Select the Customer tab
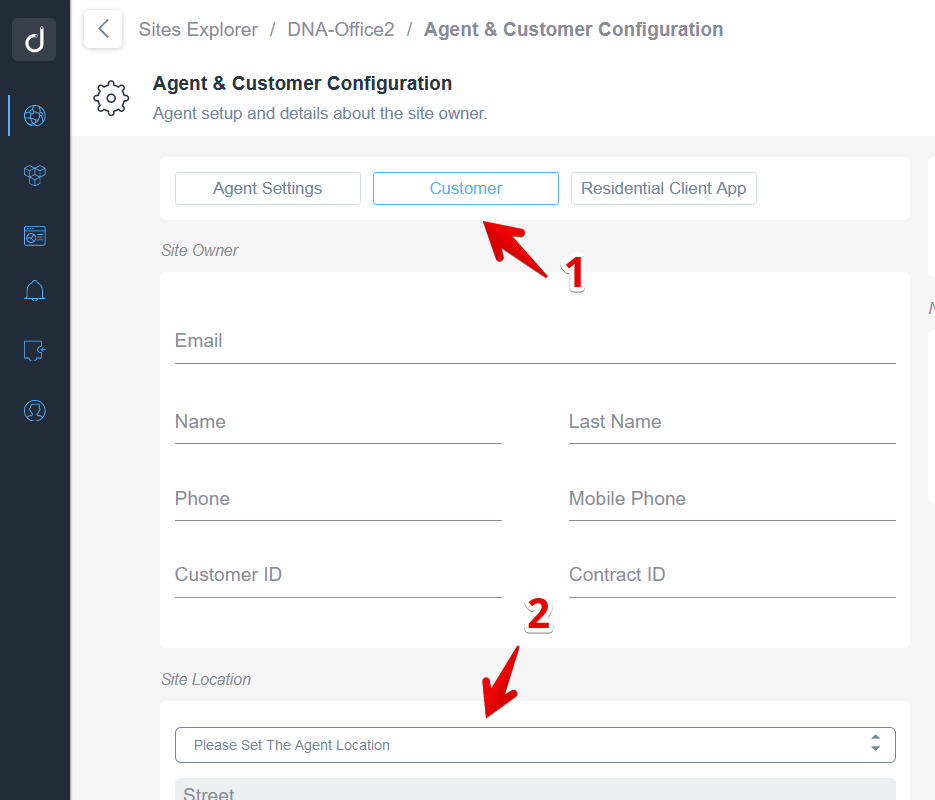Viewport: 935px width, 800px height. pos(466,188)
